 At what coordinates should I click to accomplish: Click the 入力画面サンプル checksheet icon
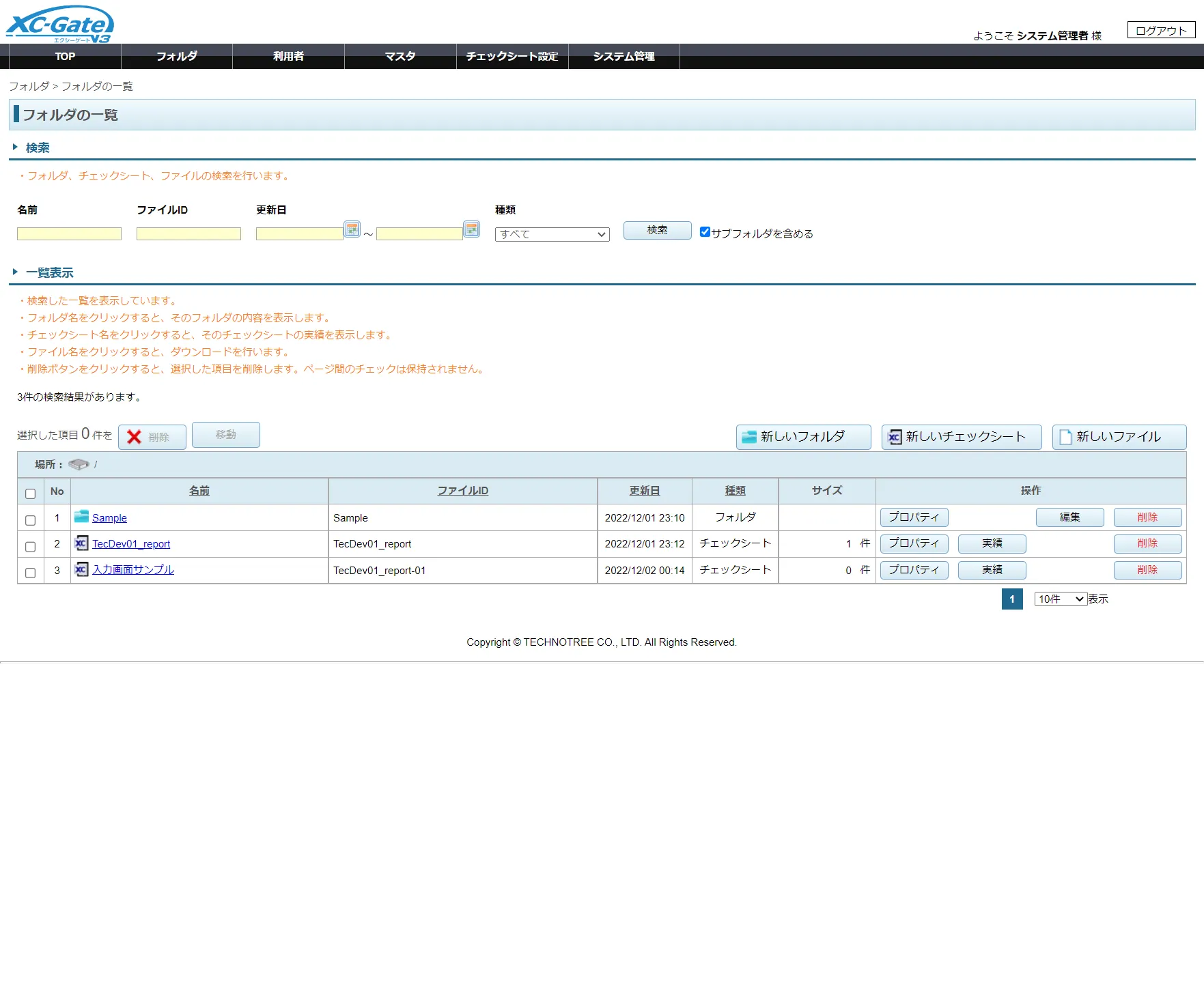click(81, 569)
